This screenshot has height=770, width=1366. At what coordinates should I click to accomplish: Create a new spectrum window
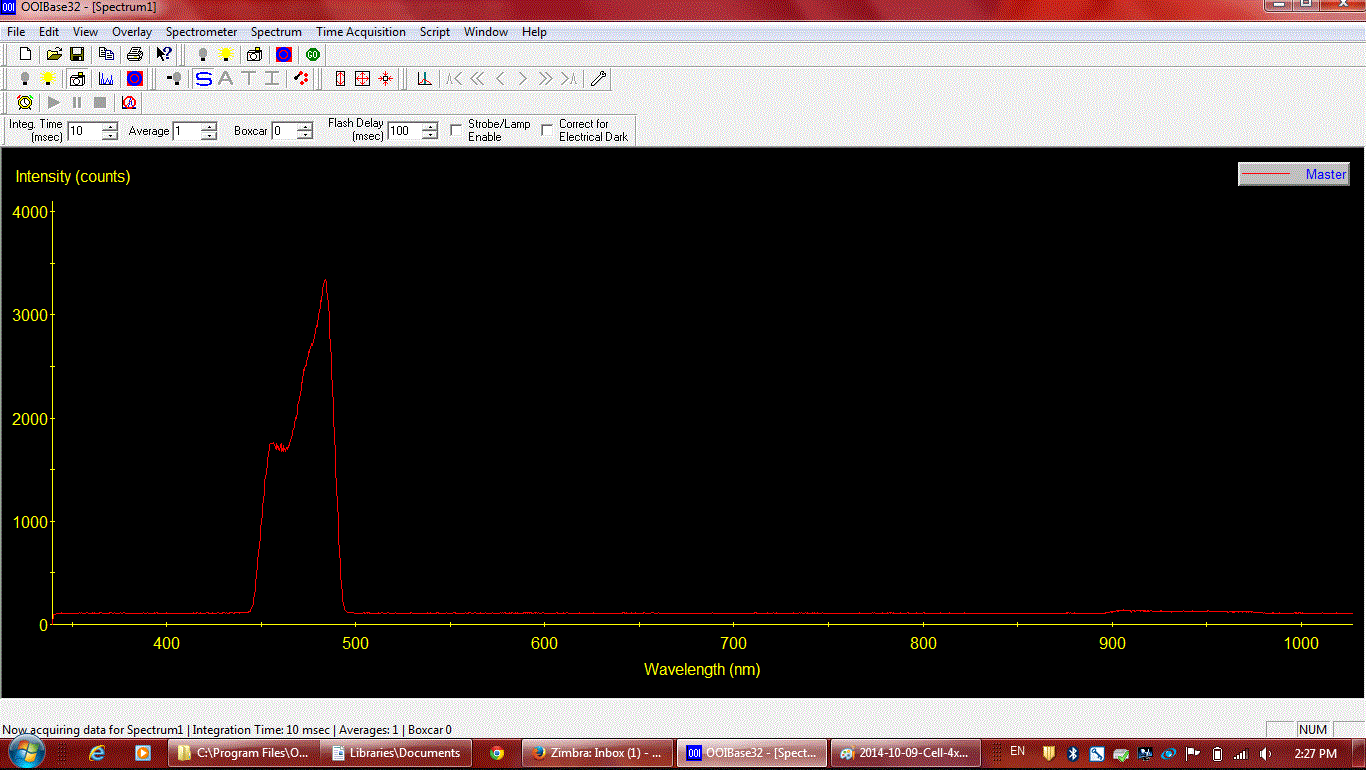click(x=26, y=54)
